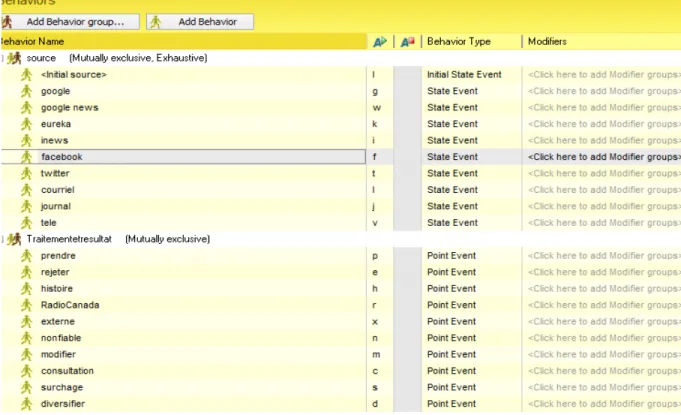Viewport: 681px width, 415px height.
Task: Click the google news behavior icon
Action: [x=26, y=108]
